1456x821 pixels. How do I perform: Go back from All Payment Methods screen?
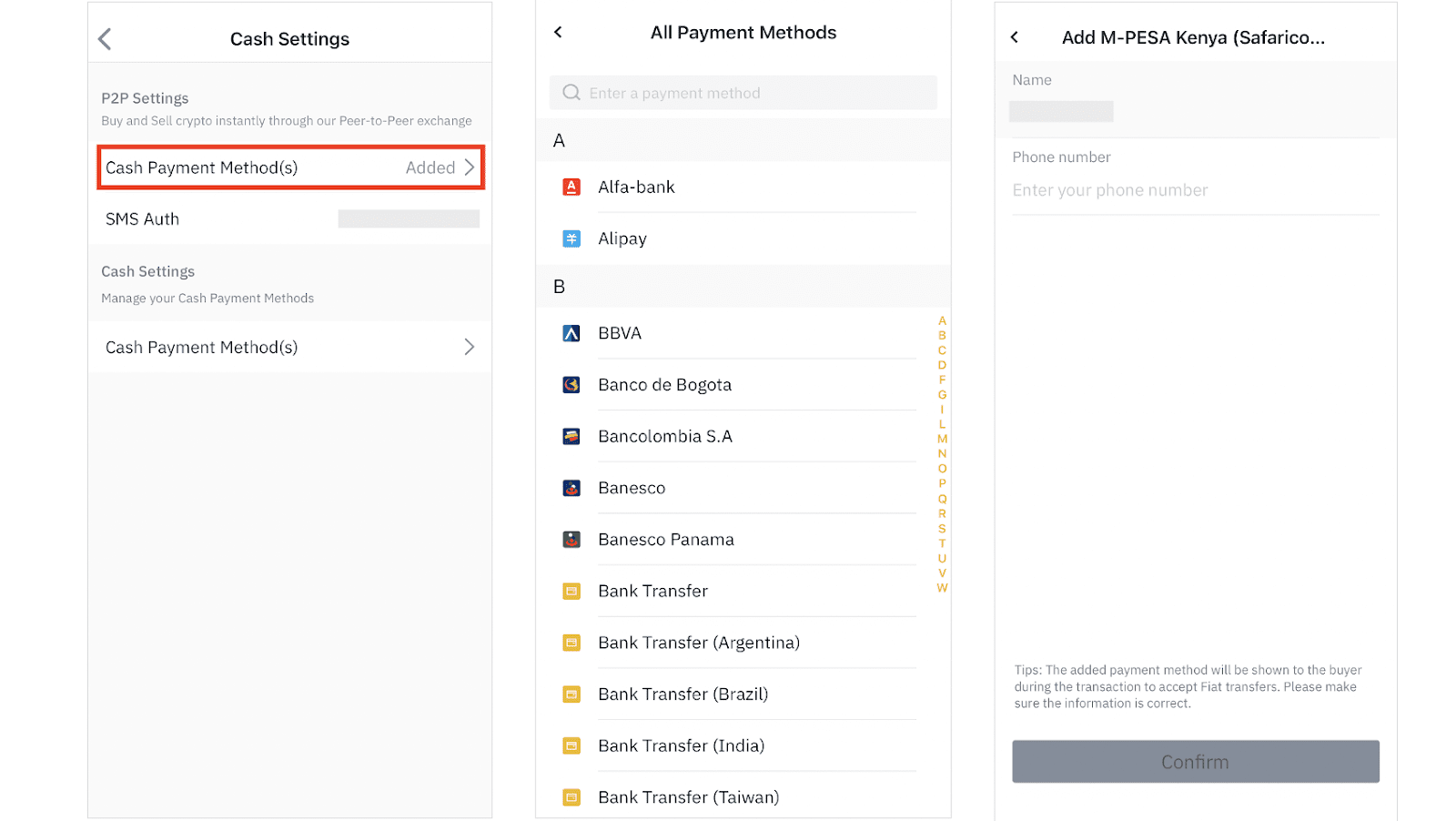click(558, 32)
